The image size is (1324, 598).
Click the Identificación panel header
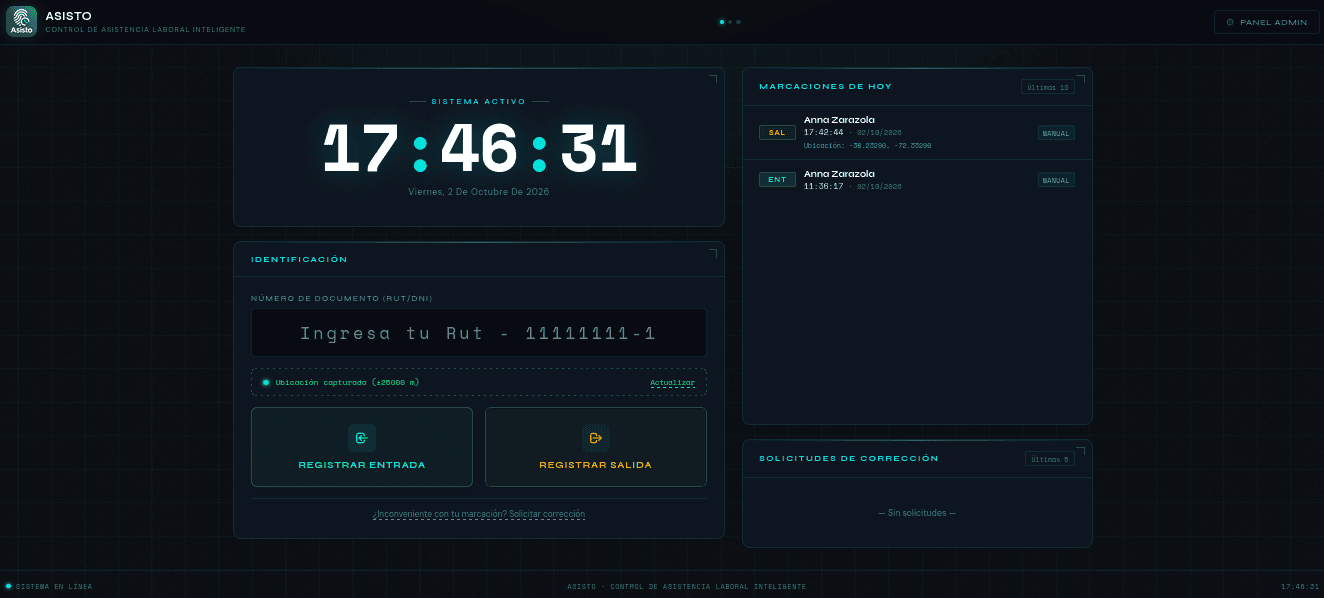pos(299,259)
